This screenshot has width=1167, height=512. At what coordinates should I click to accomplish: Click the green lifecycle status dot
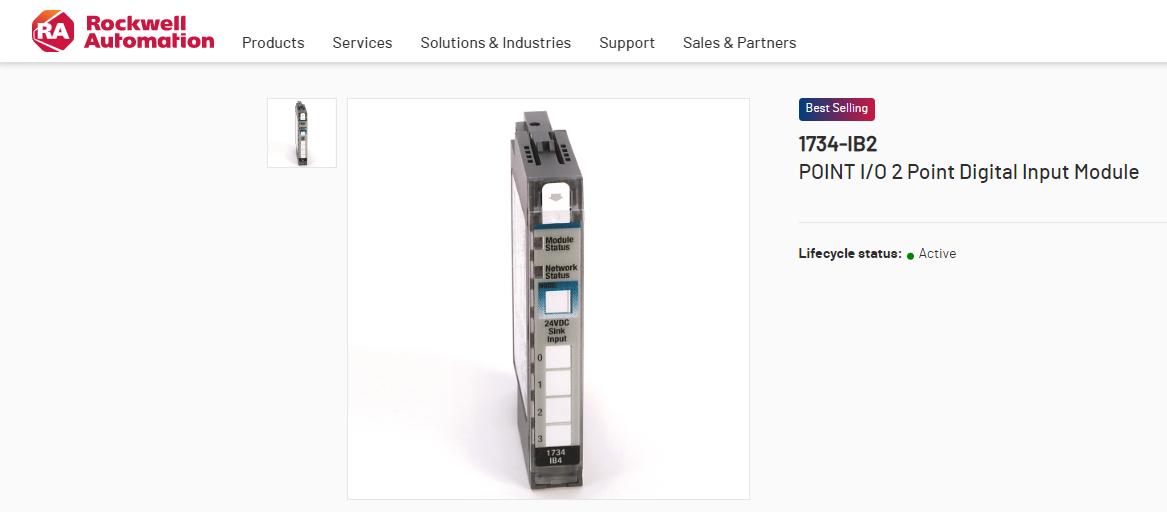point(910,256)
